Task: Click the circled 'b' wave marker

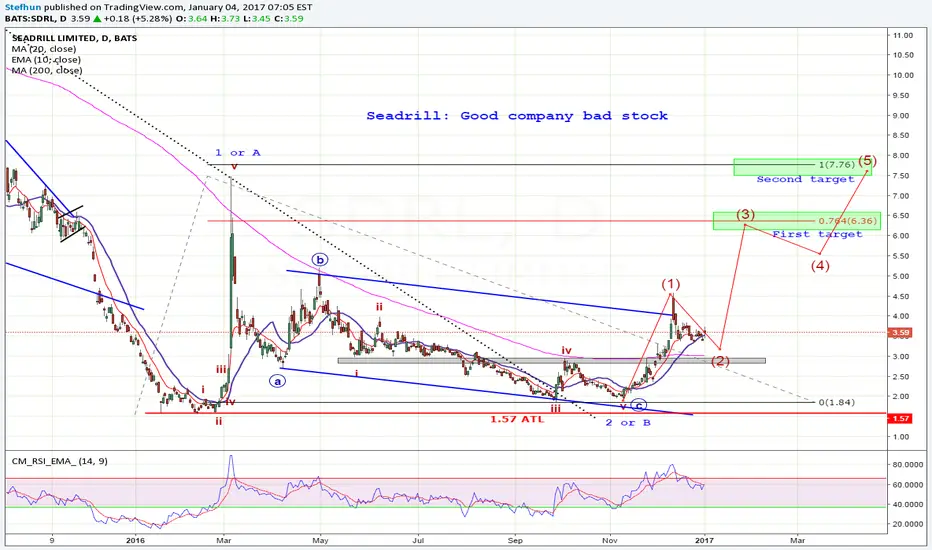Action: coord(320,260)
